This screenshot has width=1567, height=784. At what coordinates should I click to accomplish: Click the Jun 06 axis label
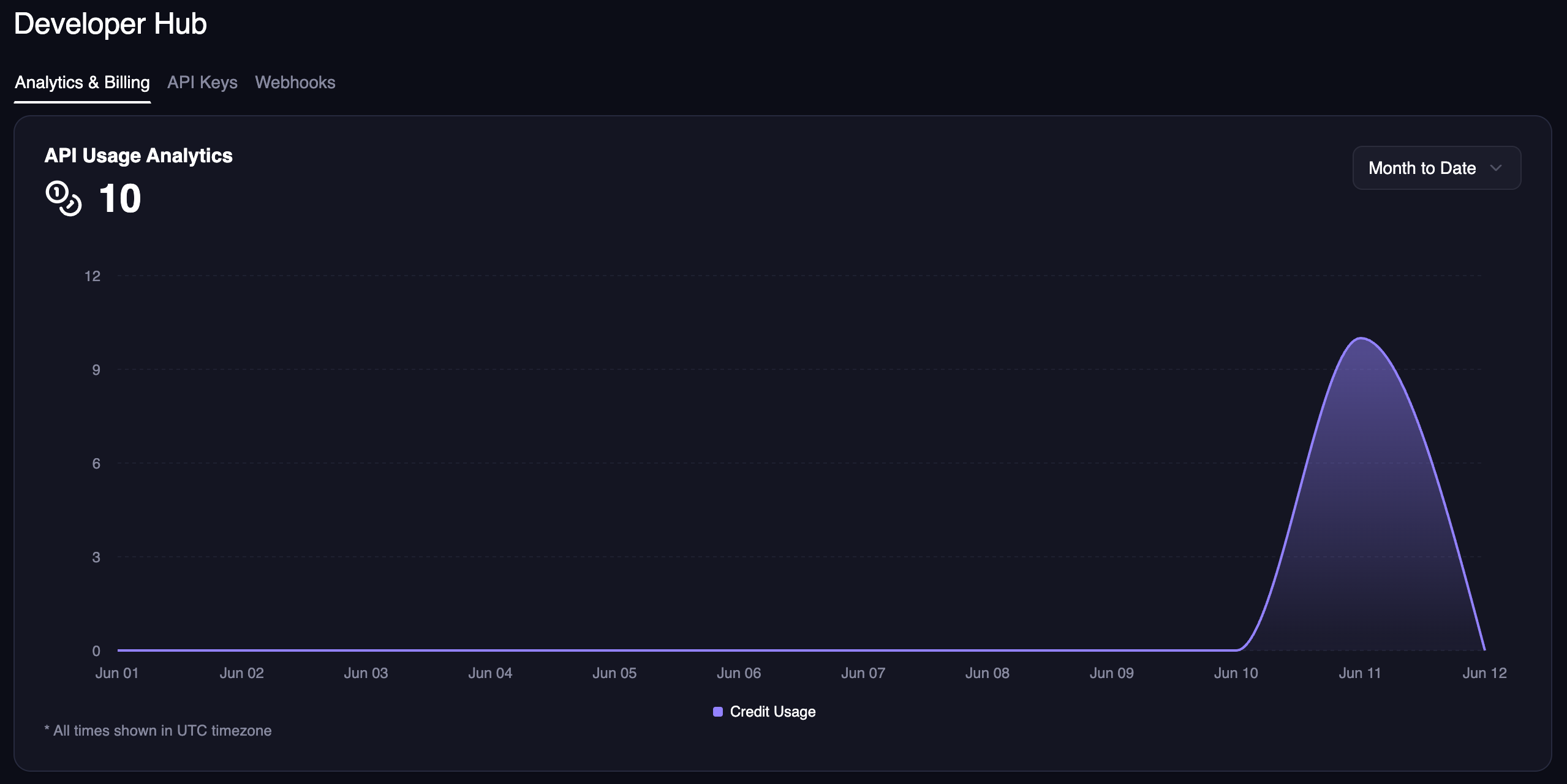(x=739, y=673)
